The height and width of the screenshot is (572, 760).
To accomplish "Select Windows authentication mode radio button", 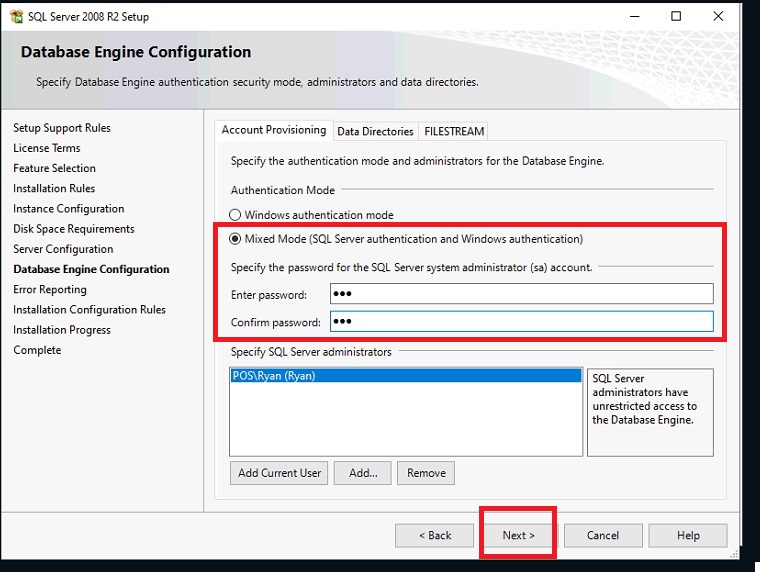I will tap(236, 215).
